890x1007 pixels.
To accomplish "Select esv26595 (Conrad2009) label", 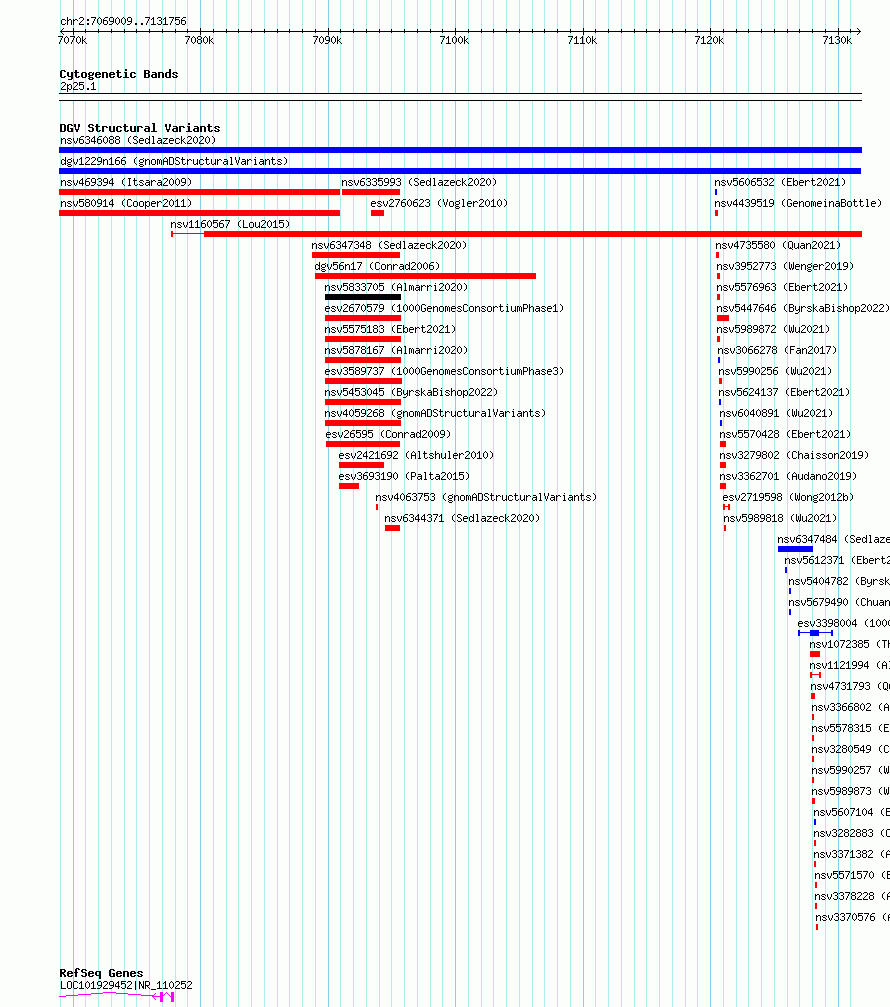I will click(388, 434).
